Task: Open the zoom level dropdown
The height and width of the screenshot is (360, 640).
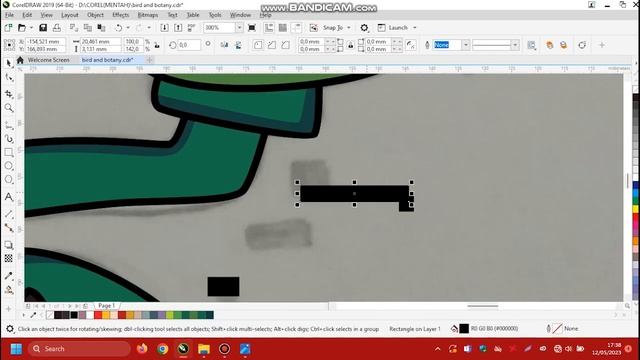Action: (240, 28)
